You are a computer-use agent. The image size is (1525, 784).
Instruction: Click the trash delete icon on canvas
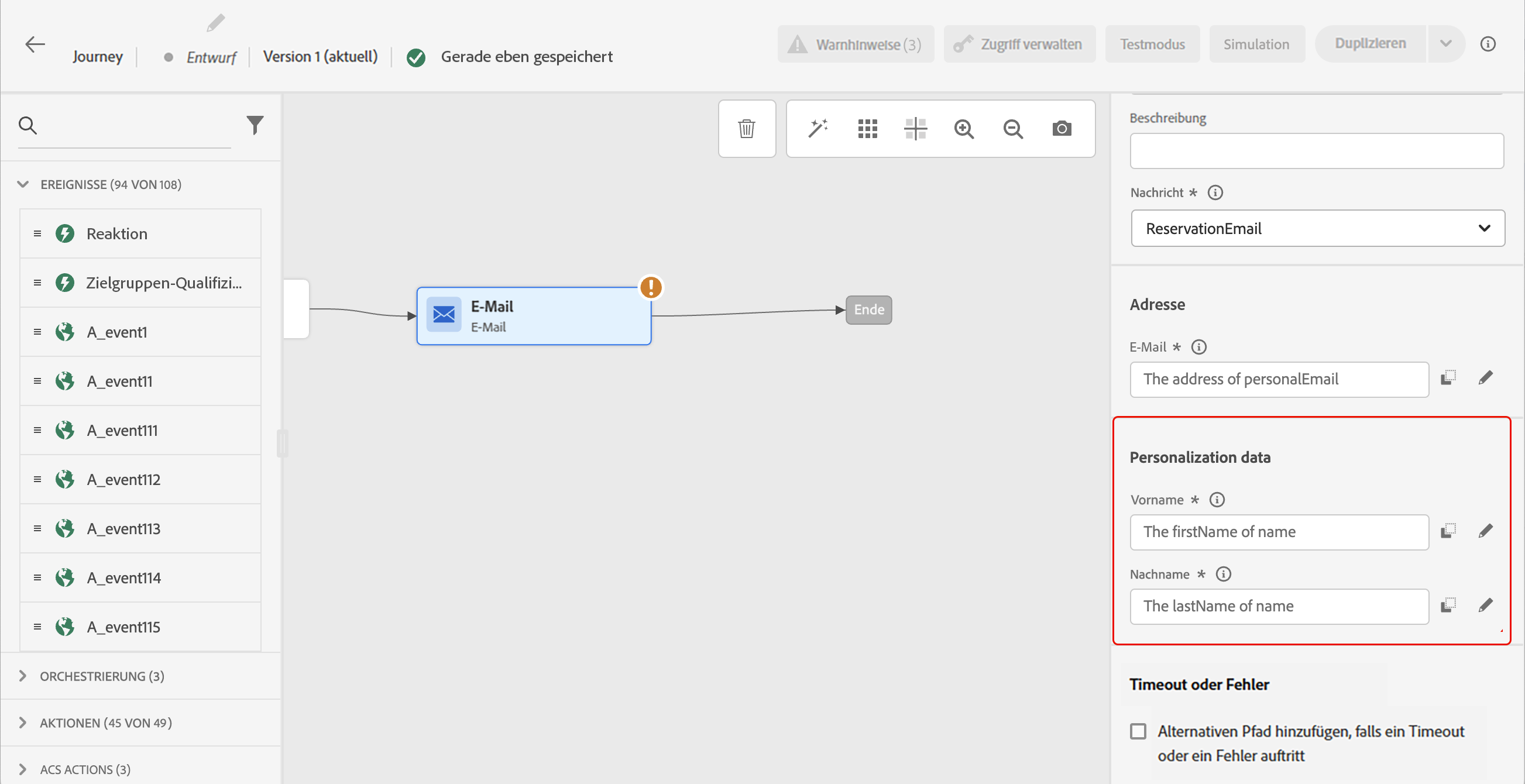point(747,128)
